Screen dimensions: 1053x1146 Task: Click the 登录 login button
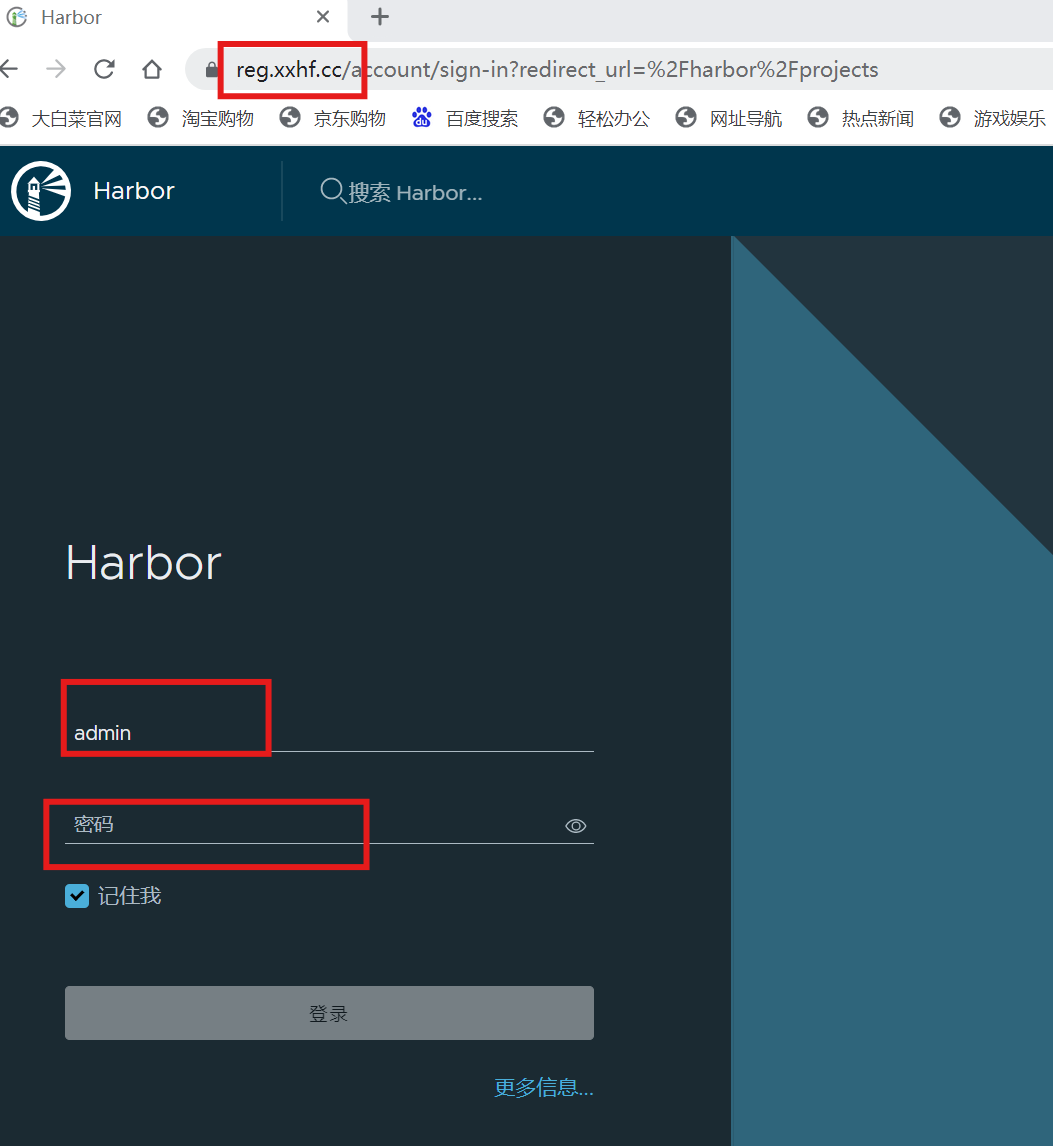[x=329, y=1013]
